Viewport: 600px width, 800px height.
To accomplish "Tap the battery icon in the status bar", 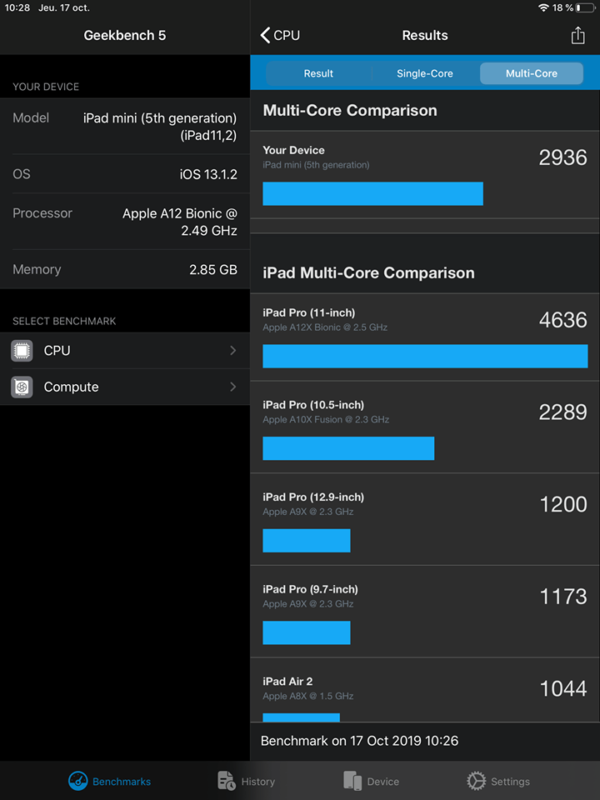I will [x=585, y=8].
